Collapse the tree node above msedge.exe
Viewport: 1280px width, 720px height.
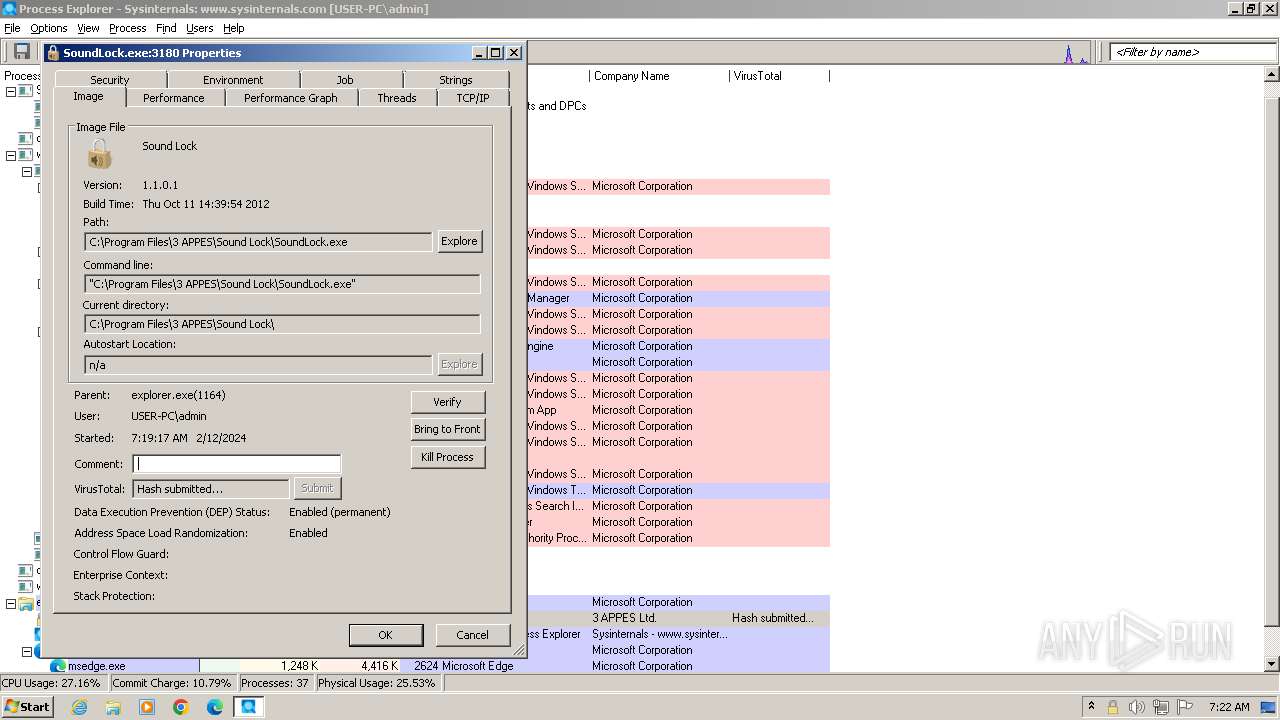(x=26, y=652)
